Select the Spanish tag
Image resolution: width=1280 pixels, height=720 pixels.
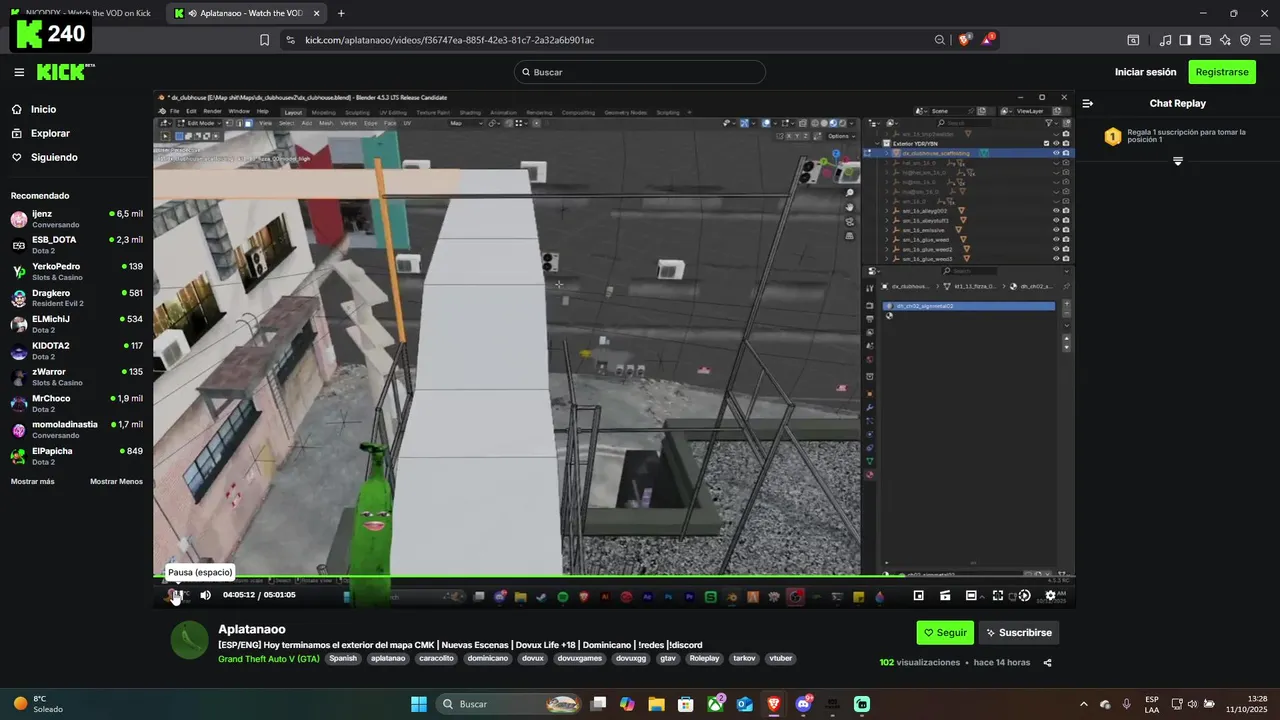coord(343,658)
